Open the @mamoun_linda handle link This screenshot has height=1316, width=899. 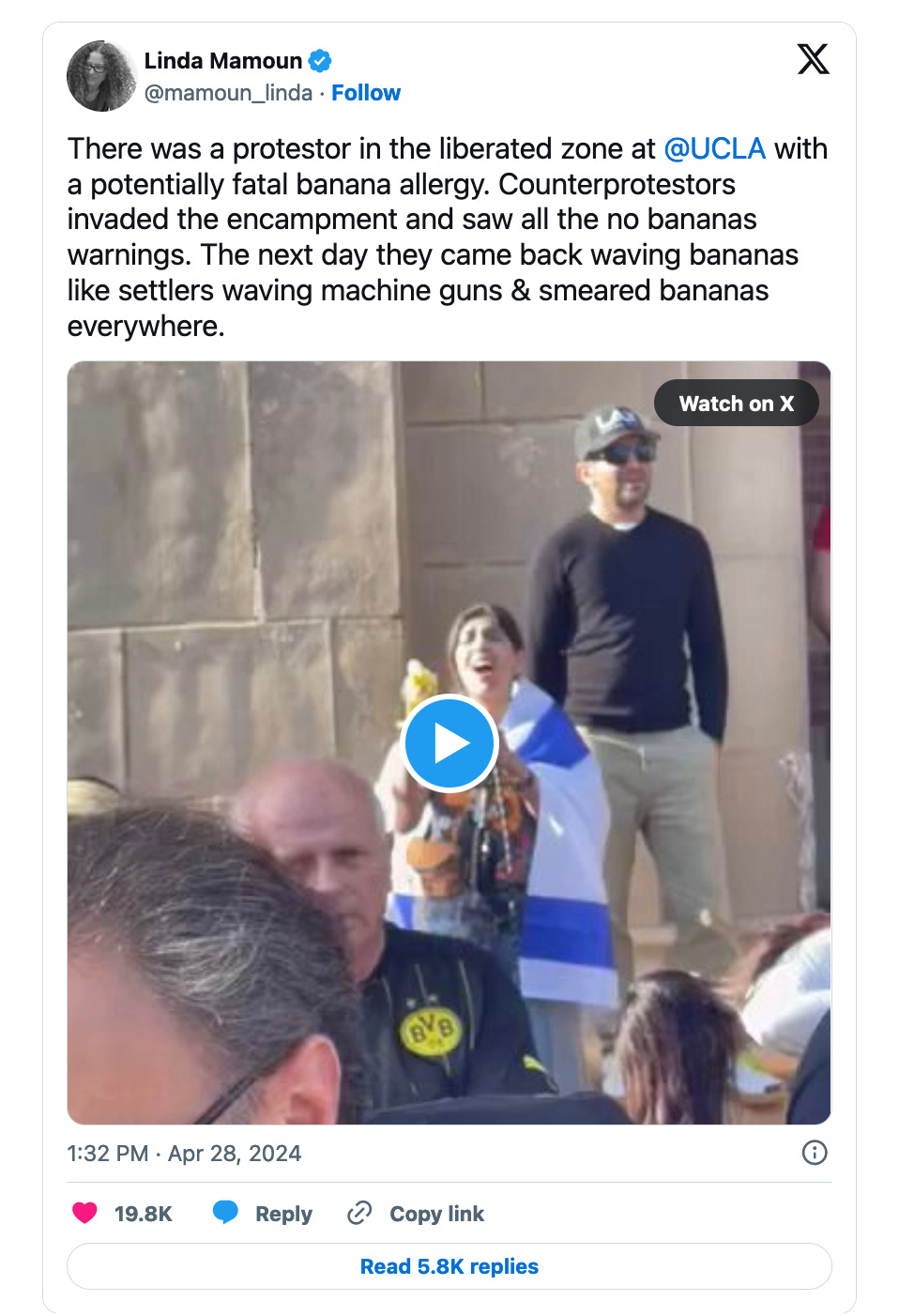point(228,93)
